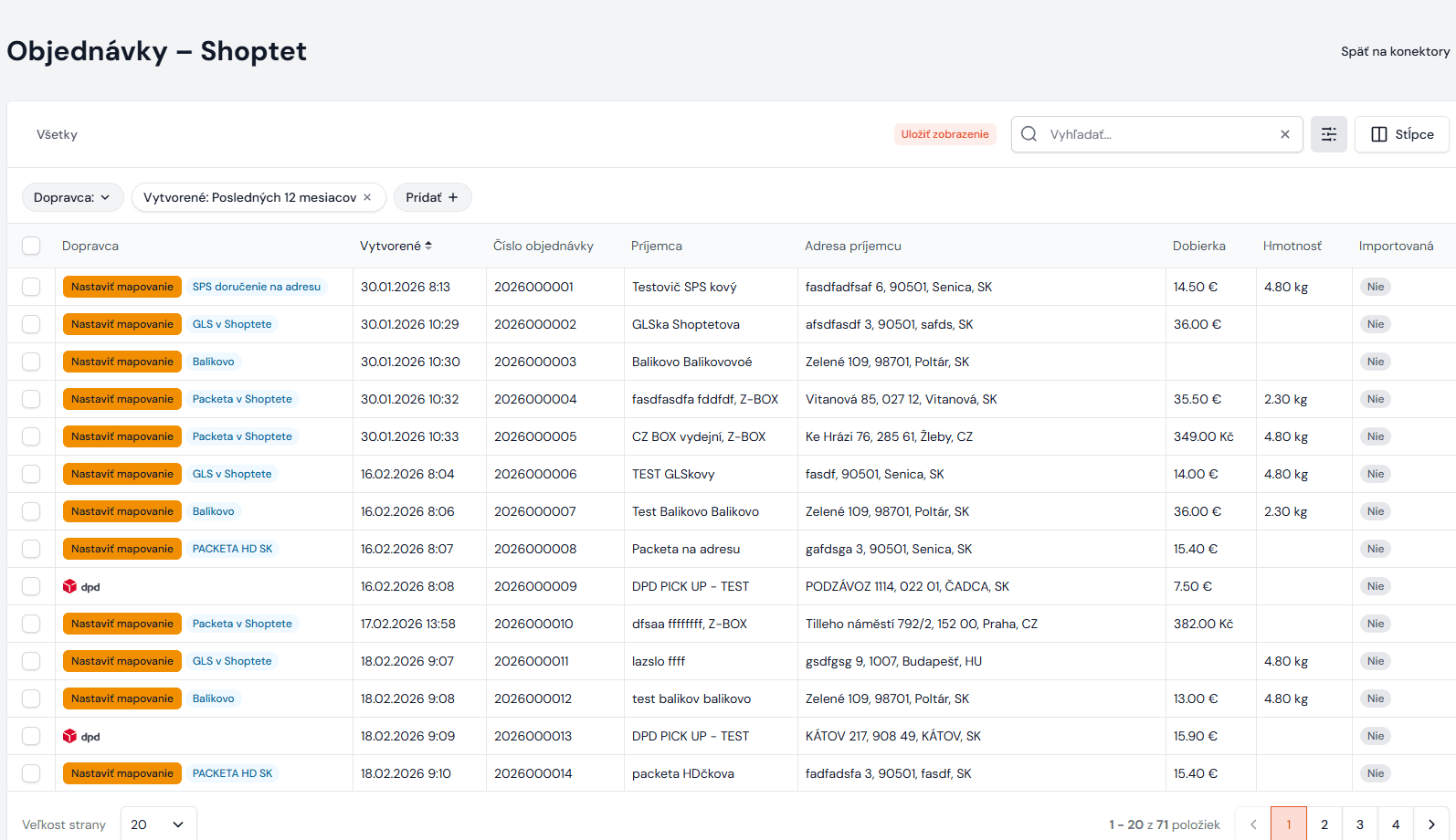Viewport: 1456px width, 840px height.
Task: Click GLS v Shoptete tag for order 2026000011
Action: point(232,661)
